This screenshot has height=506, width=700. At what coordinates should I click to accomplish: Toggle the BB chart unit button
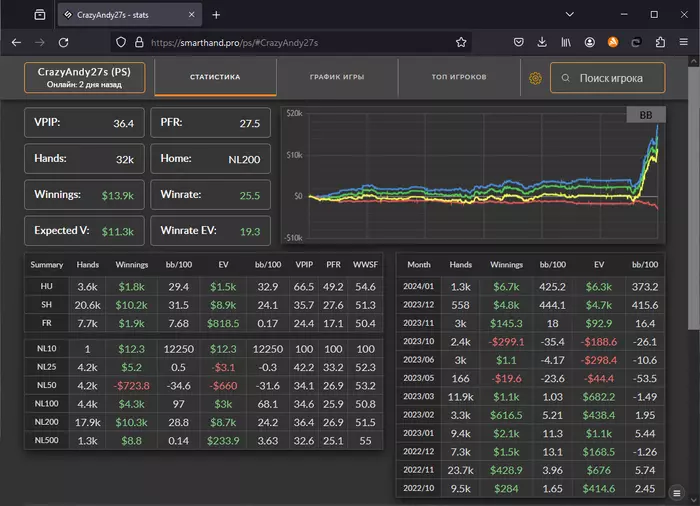(x=645, y=115)
